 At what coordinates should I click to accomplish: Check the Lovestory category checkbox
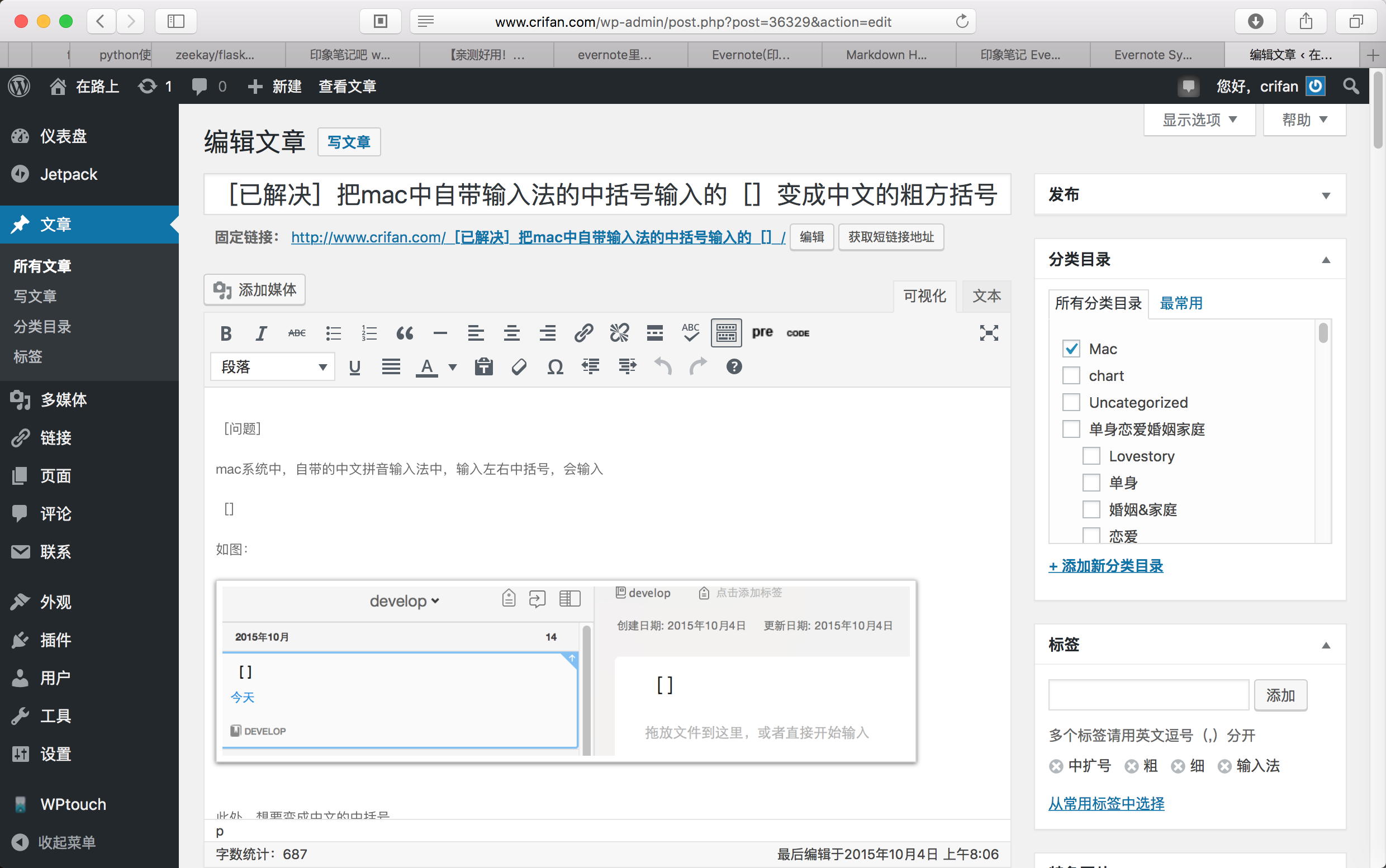coord(1091,456)
